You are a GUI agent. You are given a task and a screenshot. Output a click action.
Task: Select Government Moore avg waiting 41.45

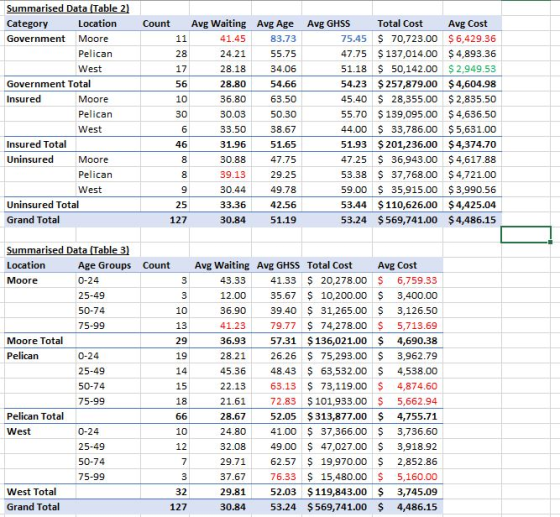(x=232, y=39)
